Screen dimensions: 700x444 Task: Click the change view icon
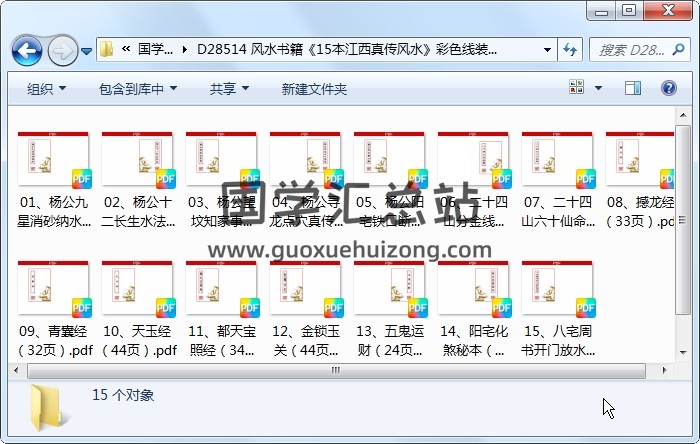(590, 89)
